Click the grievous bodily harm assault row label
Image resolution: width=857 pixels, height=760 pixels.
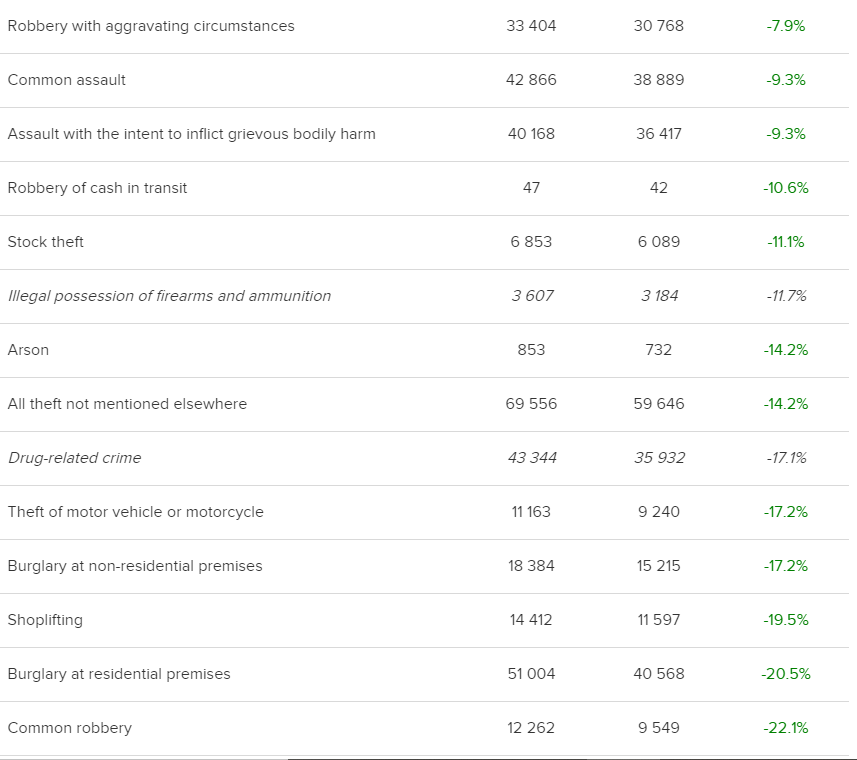192,134
